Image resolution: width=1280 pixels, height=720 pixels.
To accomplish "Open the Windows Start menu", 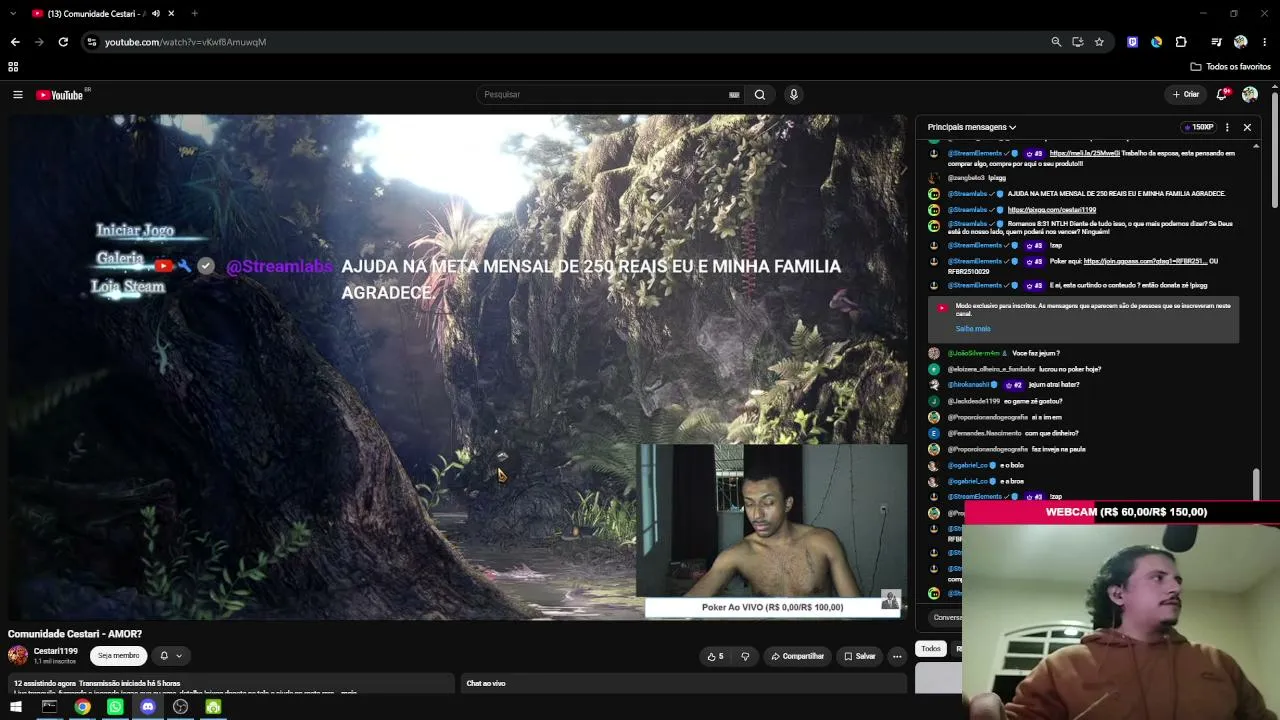I will (x=16, y=707).
